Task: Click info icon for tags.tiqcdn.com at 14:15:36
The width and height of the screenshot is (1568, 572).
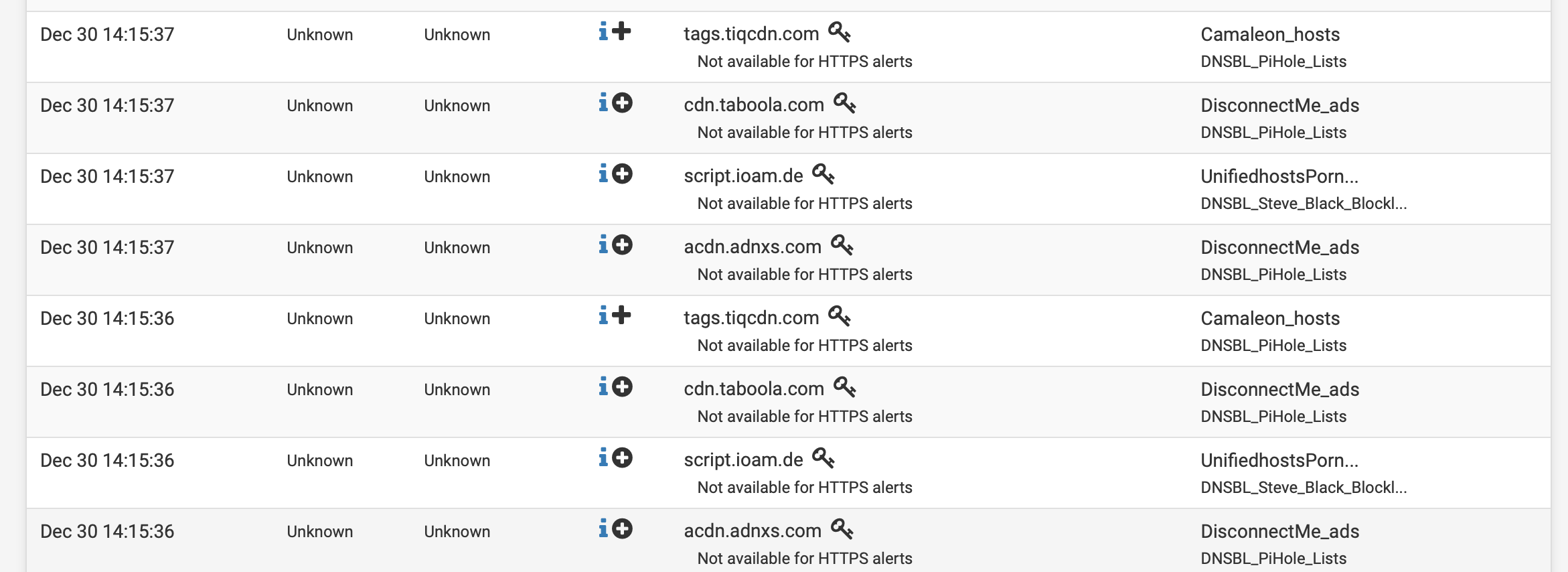Action: click(x=603, y=315)
